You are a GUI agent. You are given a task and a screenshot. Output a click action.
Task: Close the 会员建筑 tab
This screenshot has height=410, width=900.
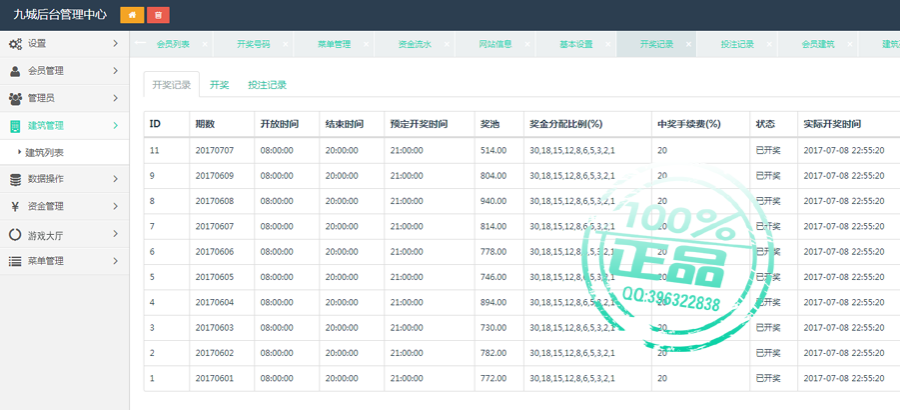[x=849, y=44]
